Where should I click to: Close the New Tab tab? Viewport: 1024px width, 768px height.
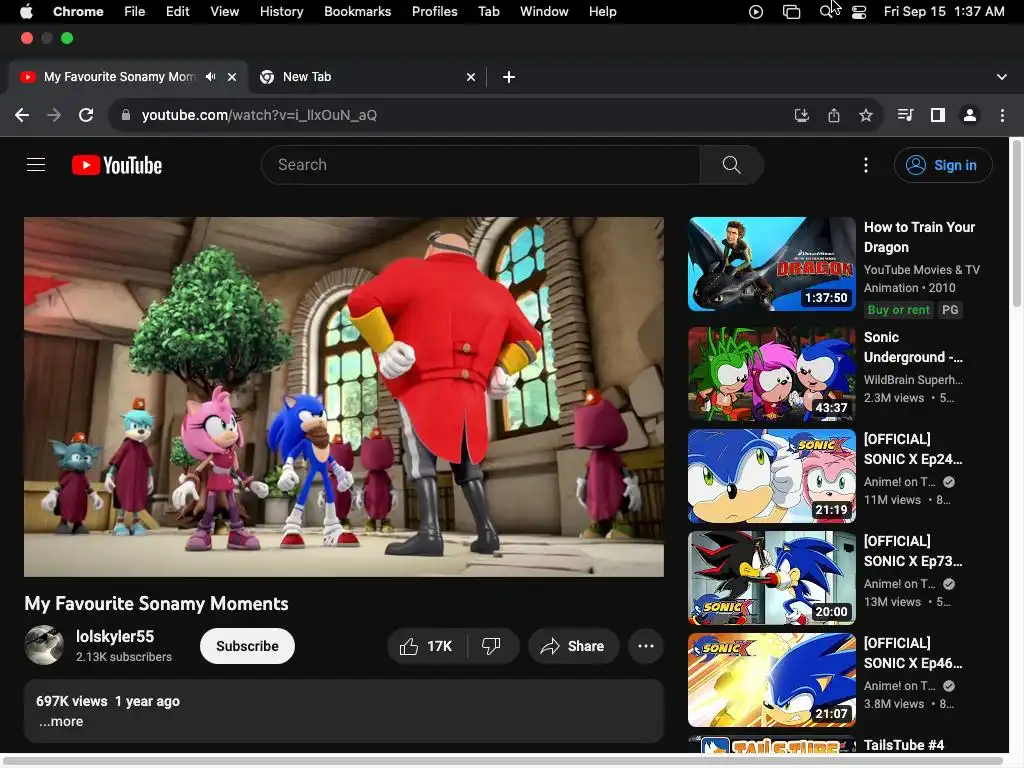click(471, 77)
